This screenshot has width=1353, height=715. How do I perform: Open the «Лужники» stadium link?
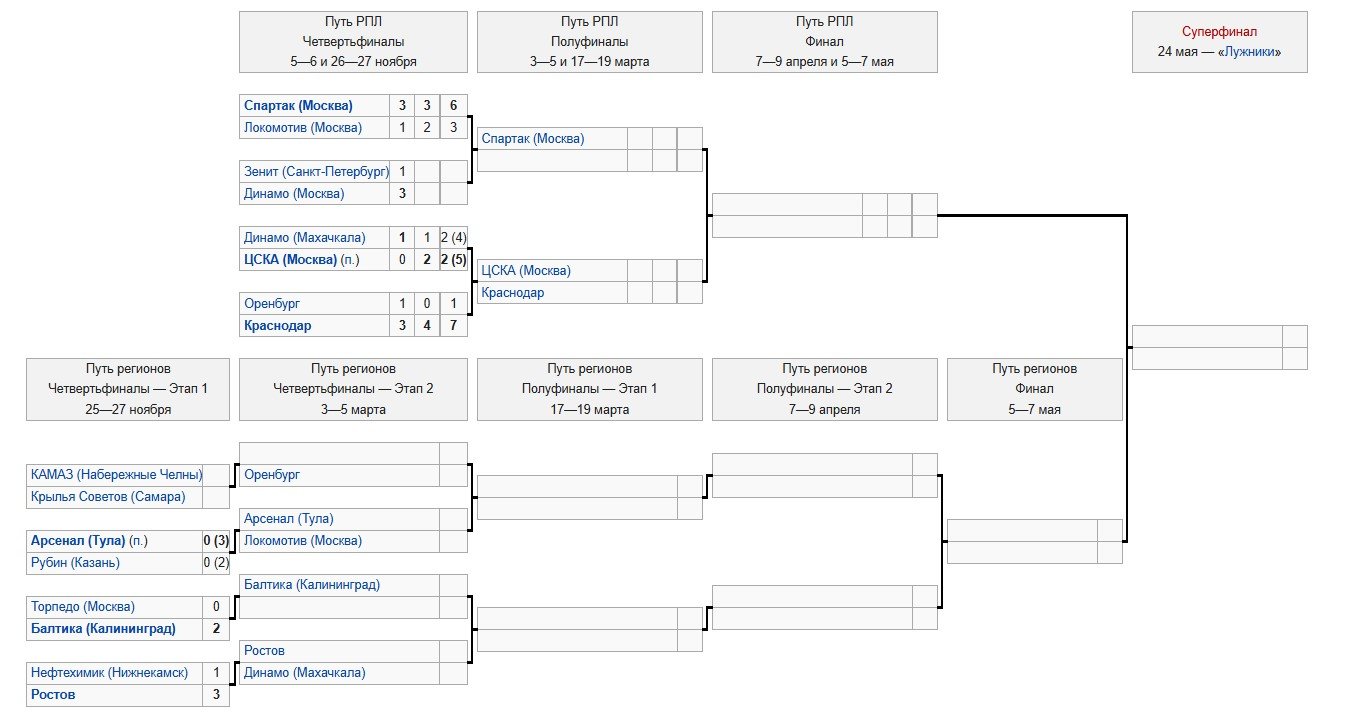(1249, 52)
